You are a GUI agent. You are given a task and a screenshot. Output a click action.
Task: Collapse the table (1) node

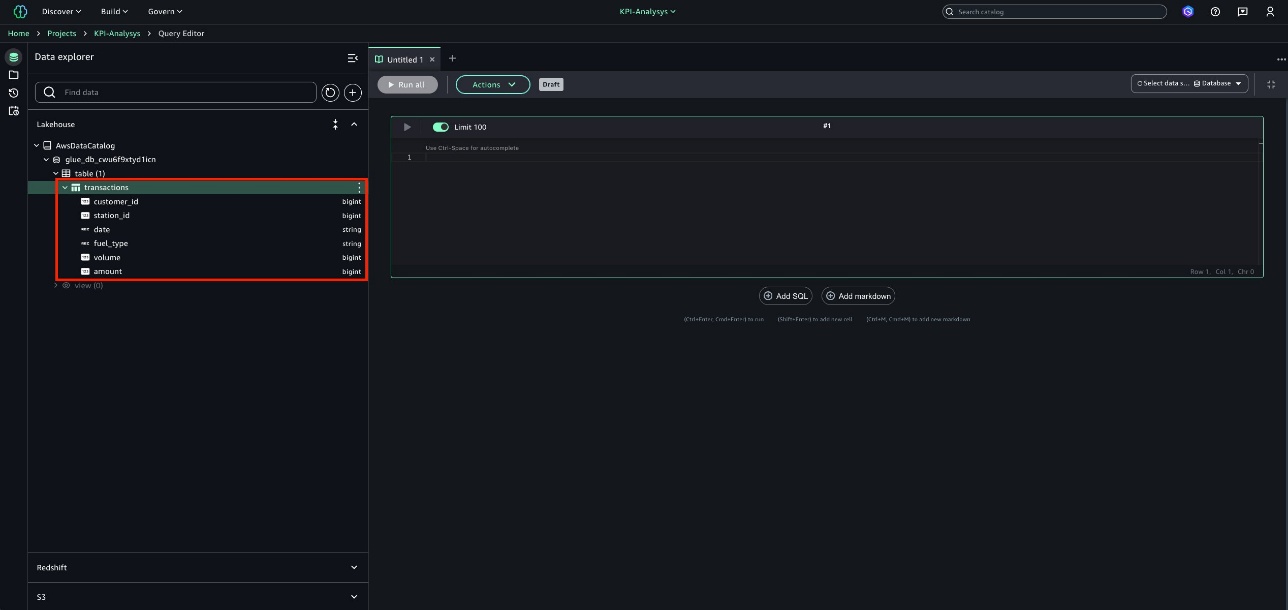click(56, 173)
